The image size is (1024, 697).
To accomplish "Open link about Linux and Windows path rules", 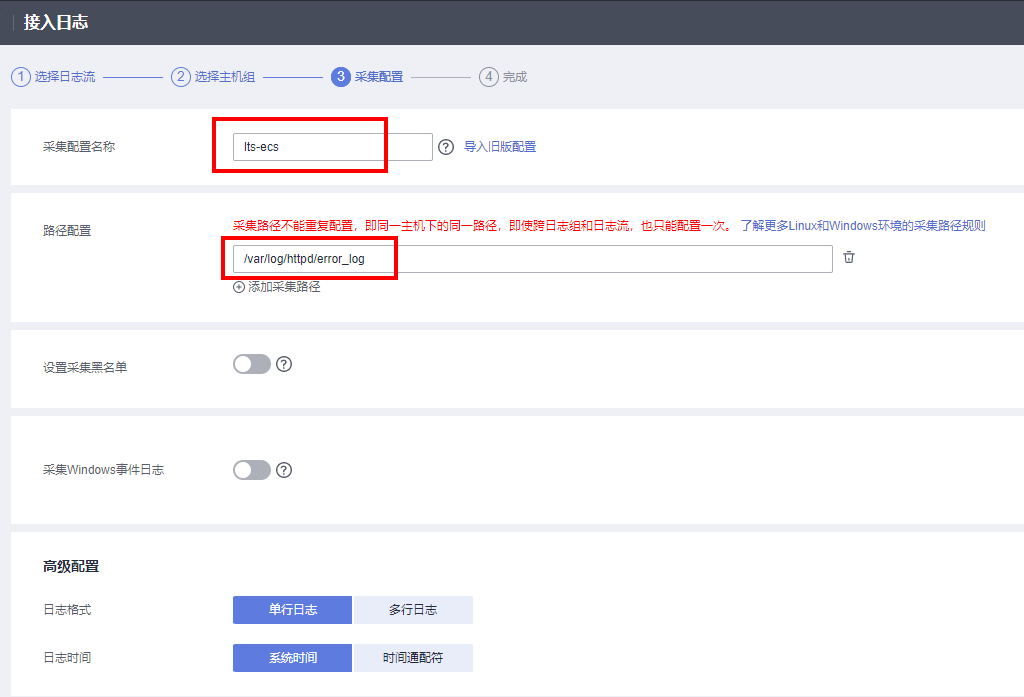I will [x=862, y=226].
